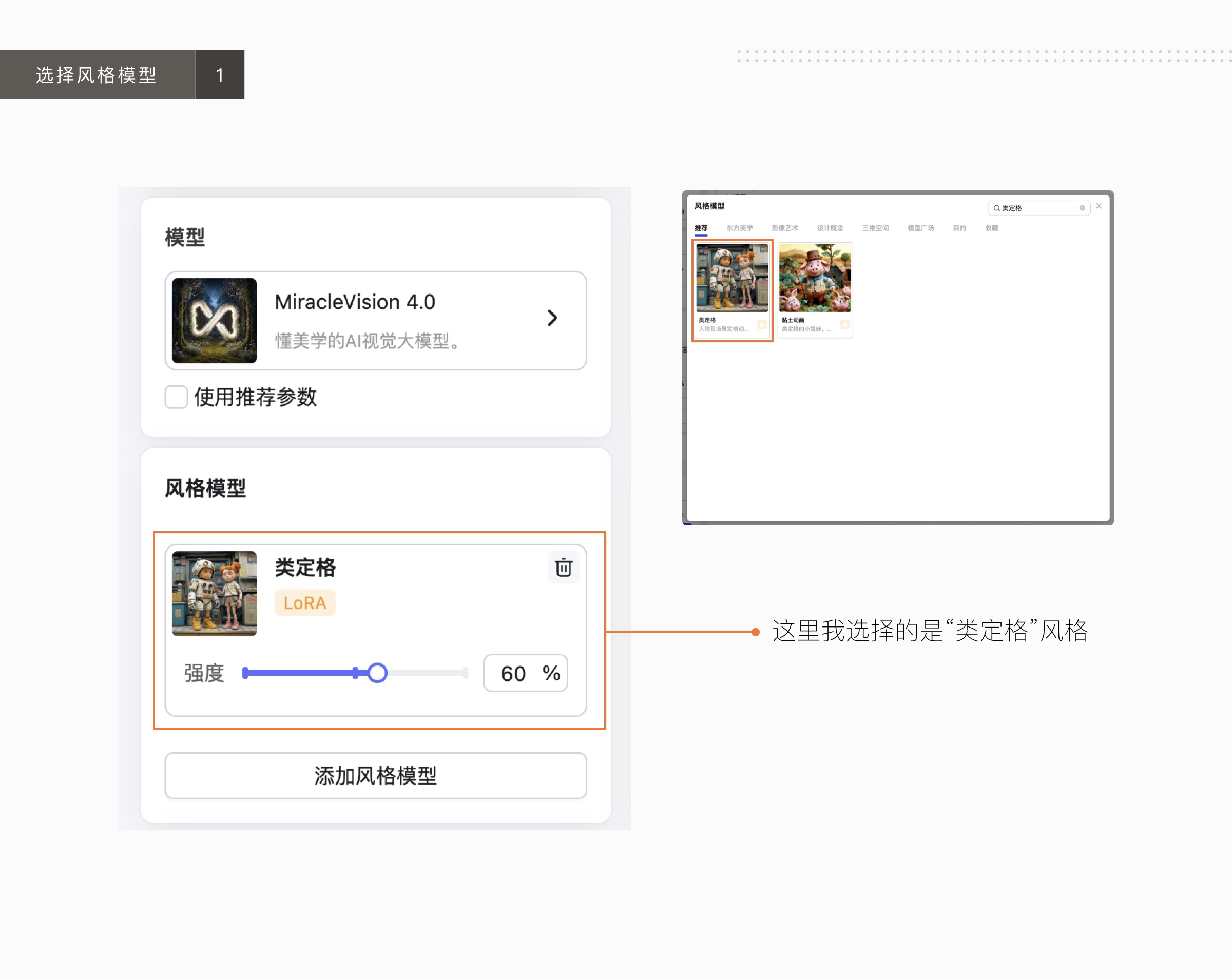The width and height of the screenshot is (1232, 979).
Task: Open the 三维空间 category
Action: [x=877, y=228]
